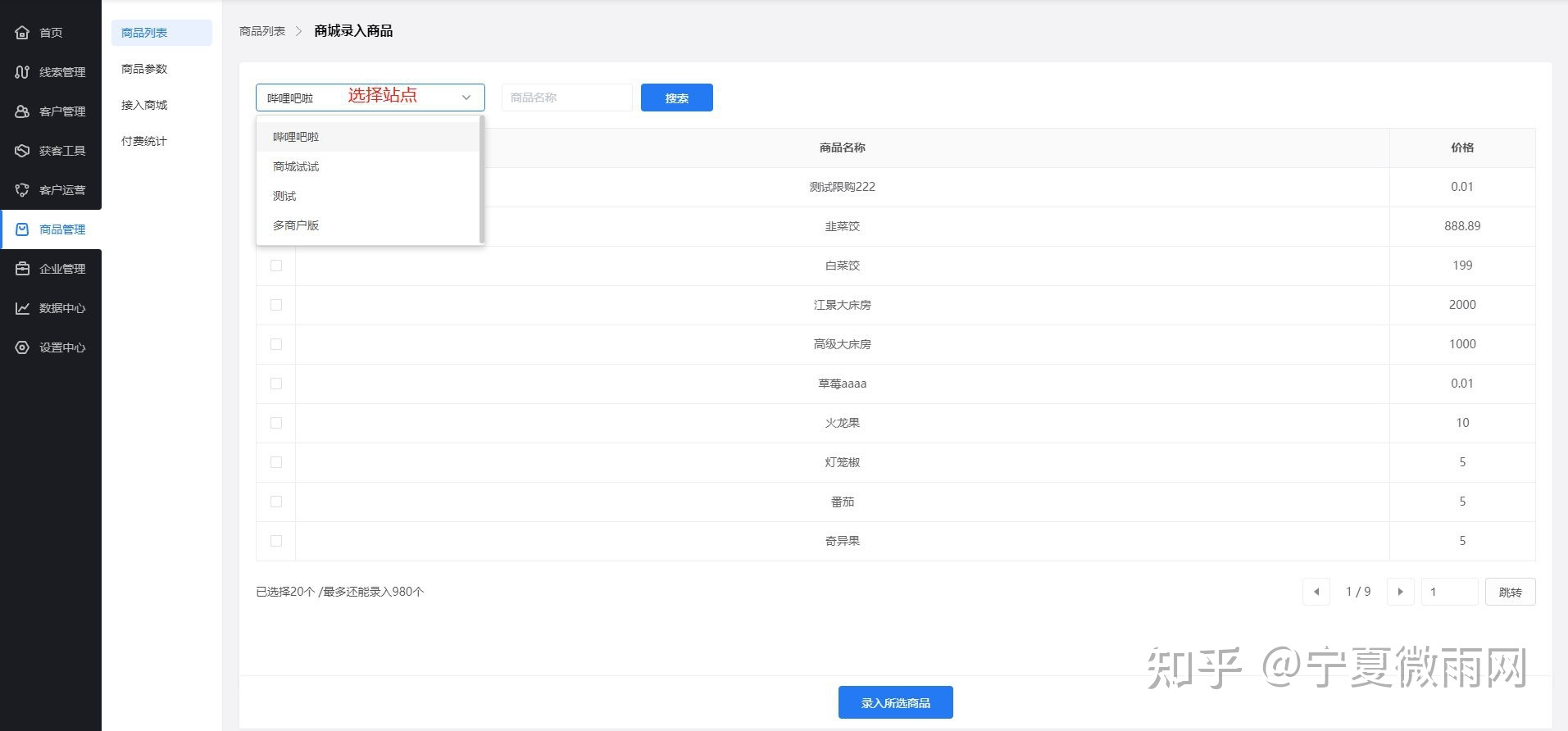The image size is (1568, 731).
Task: Open 设置中心 gear icon
Action: (x=22, y=347)
